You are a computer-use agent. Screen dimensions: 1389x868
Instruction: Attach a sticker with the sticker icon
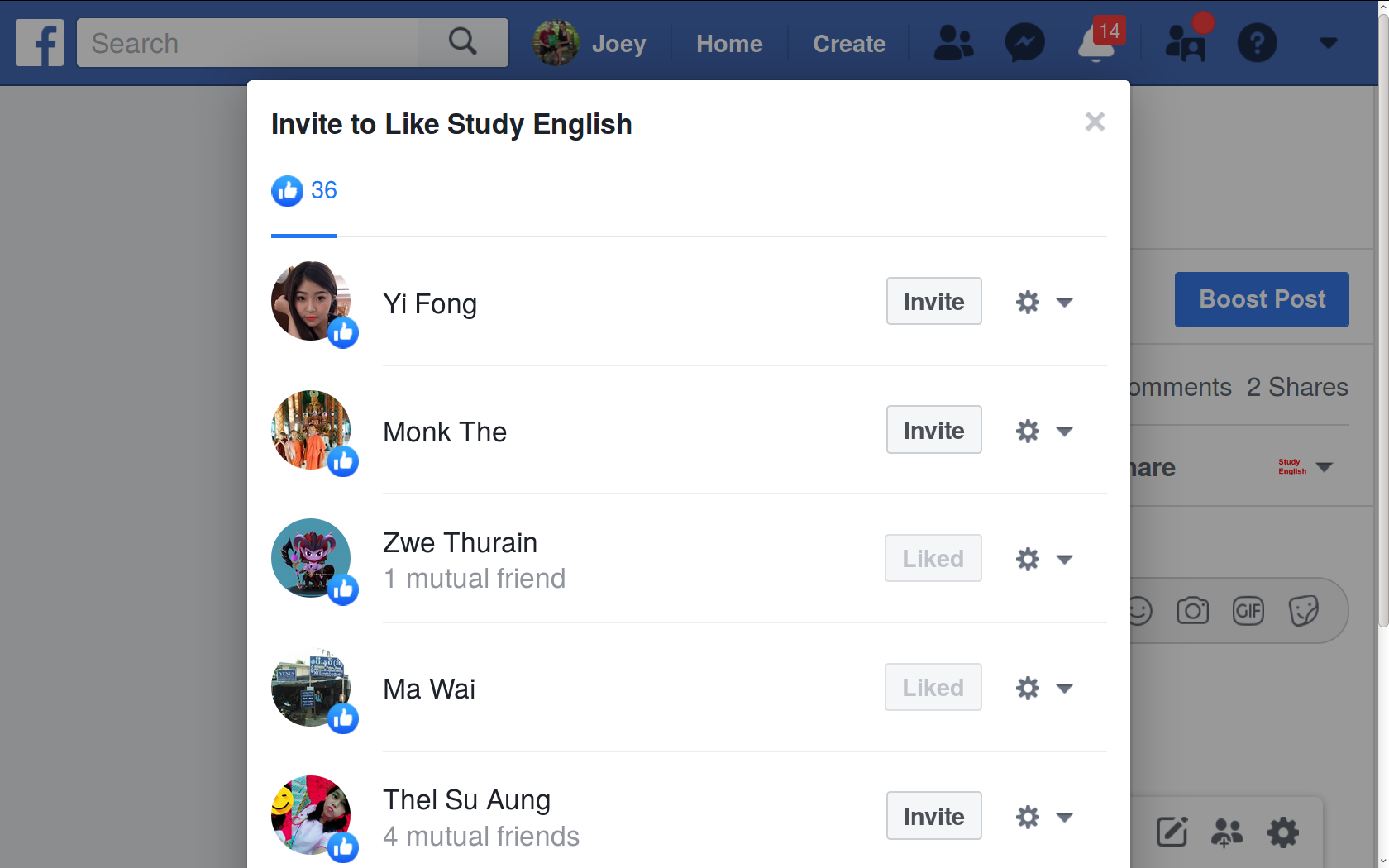[x=1303, y=611]
